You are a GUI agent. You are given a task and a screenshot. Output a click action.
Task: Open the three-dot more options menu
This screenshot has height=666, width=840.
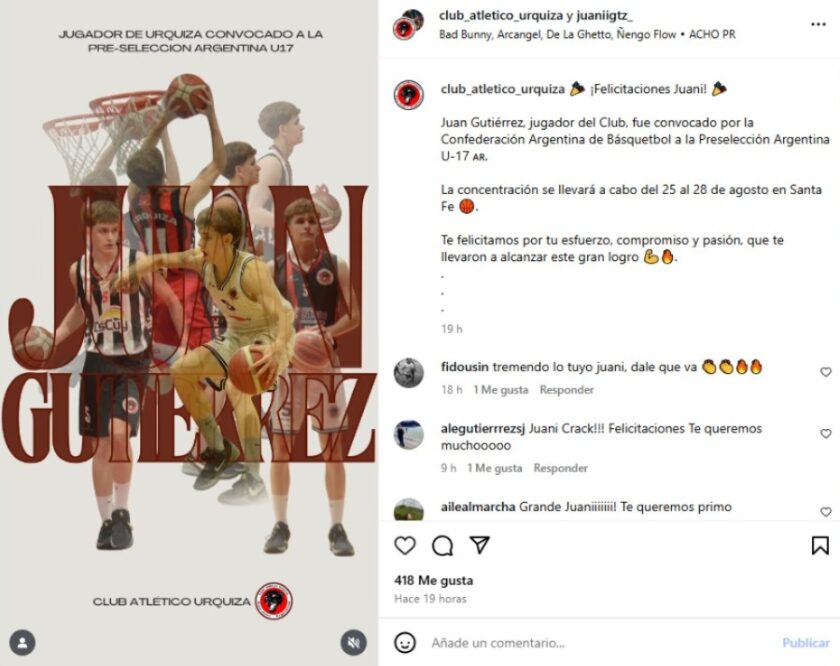coord(818,24)
